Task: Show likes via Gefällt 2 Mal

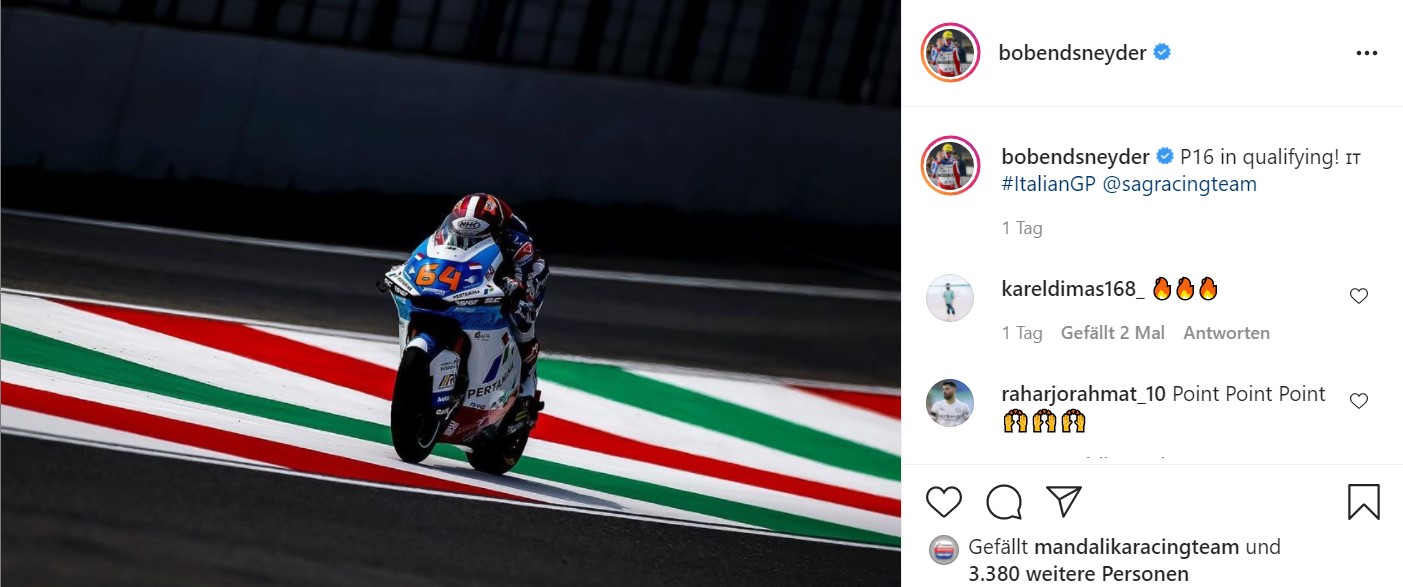Action: click(1113, 333)
